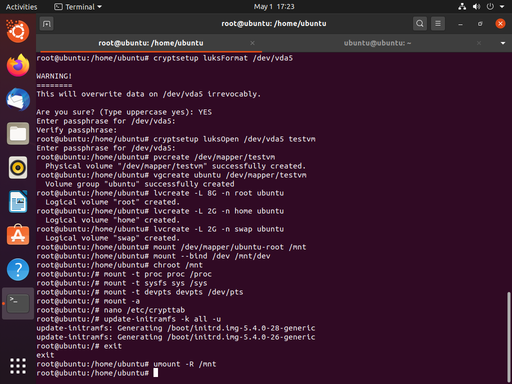Image resolution: width=512 pixels, height=384 pixels.
Task: Close the root@ubuntu: /home/ubuntu tab
Action: click(252, 43)
